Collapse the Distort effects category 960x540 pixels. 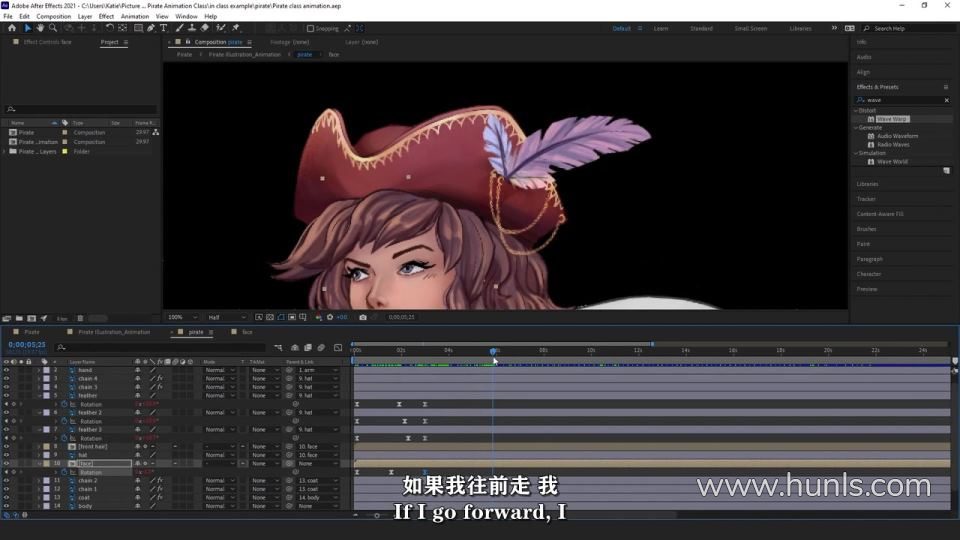pyautogui.click(x=856, y=110)
